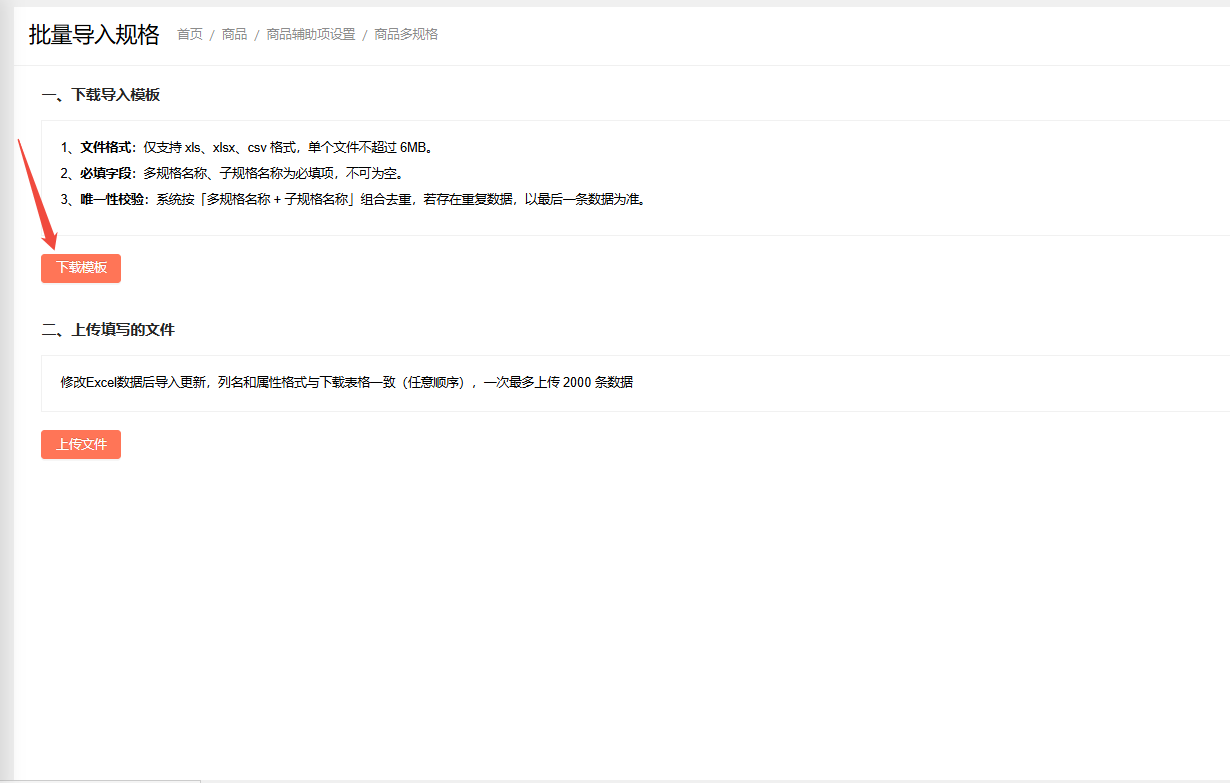The height and width of the screenshot is (783, 1230).
Task: Go to the 商品 breadcrumb
Action: click(235, 34)
